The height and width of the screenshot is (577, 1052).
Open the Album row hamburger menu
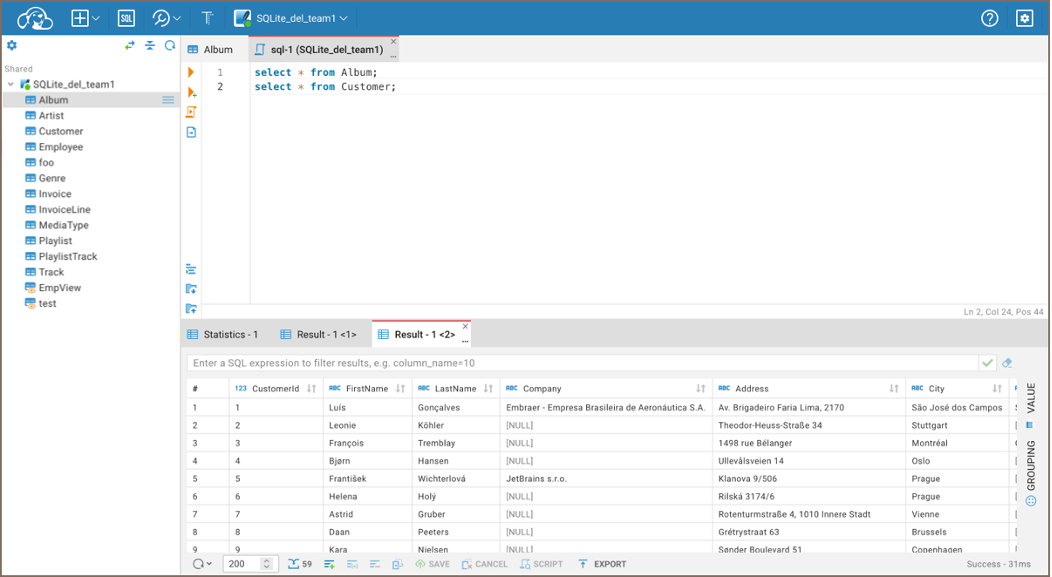click(x=168, y=100)
